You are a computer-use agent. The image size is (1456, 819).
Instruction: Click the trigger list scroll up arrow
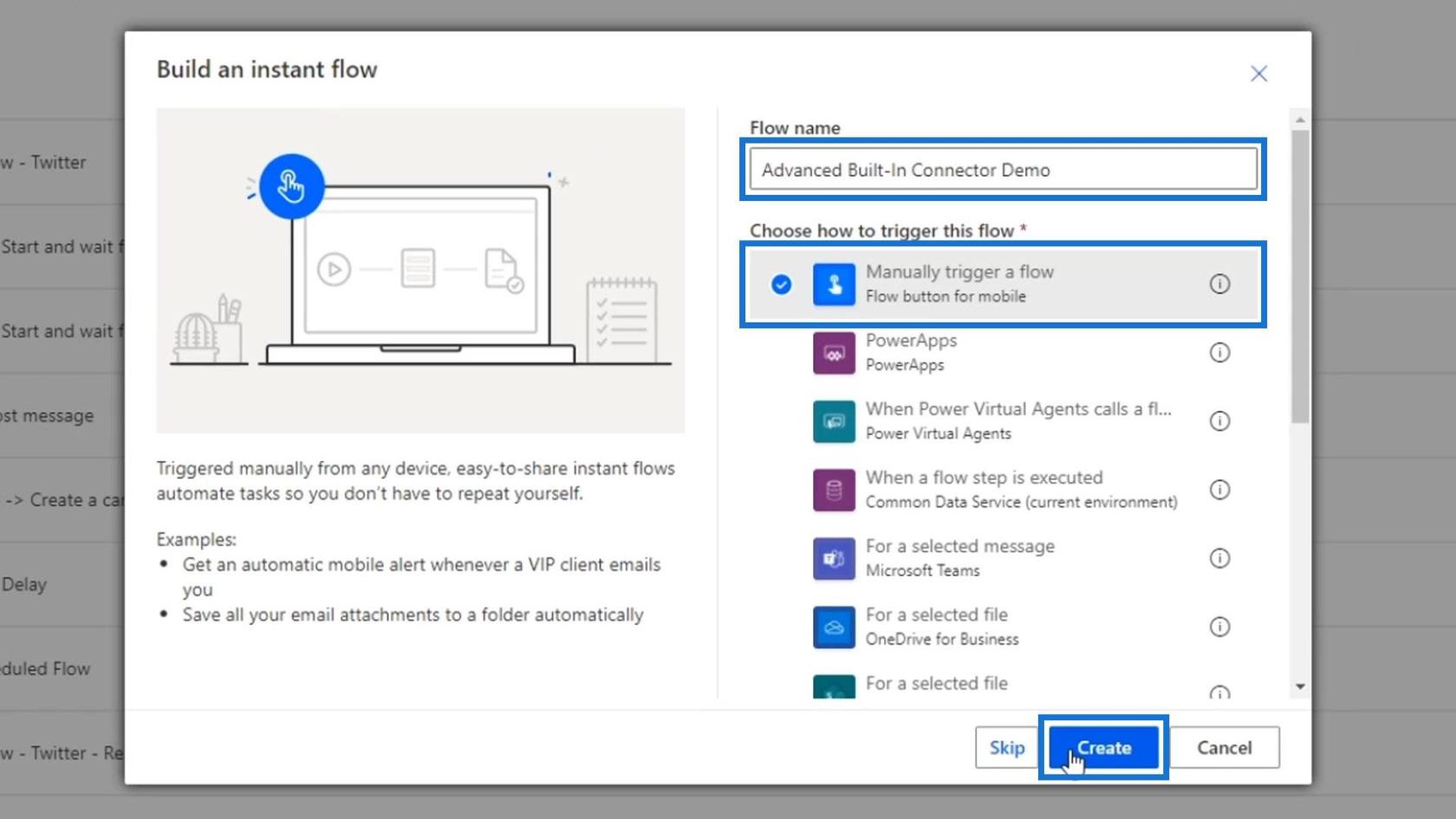coord(1299,119)
